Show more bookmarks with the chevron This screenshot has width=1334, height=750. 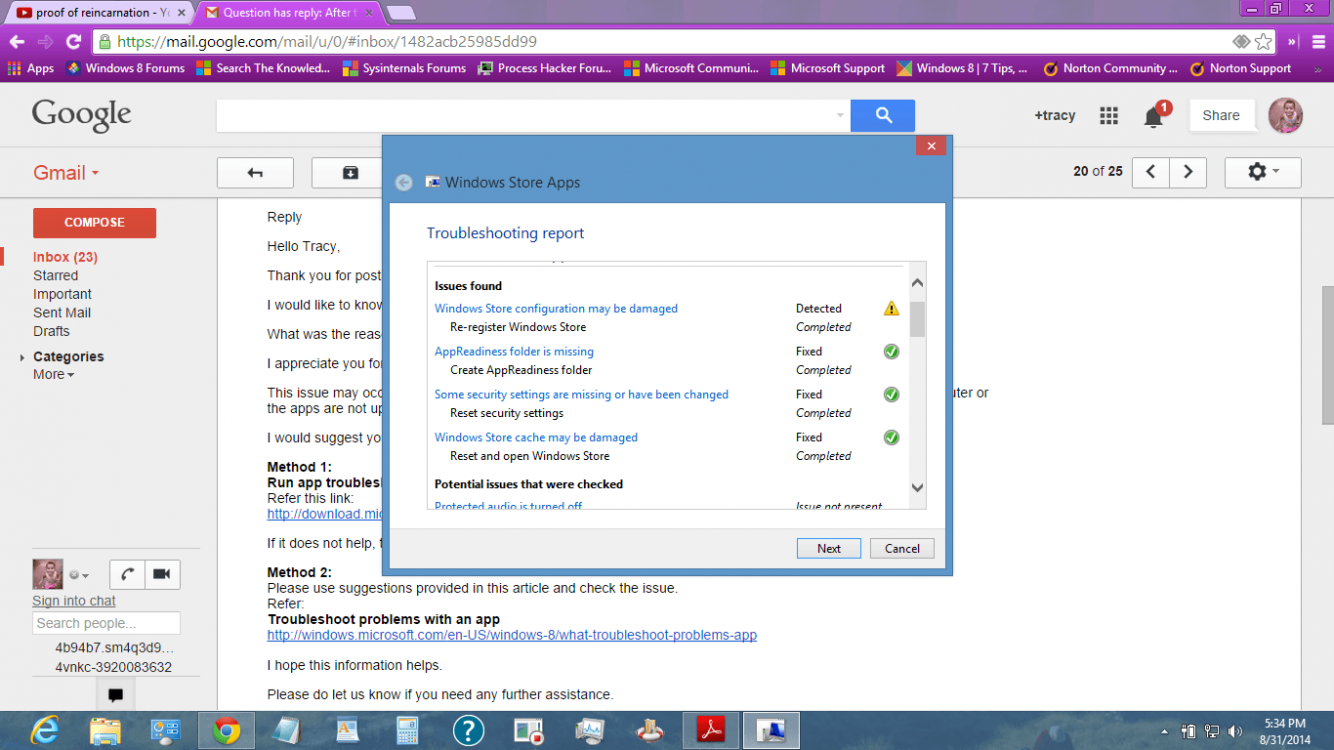tap(1318, 68)
